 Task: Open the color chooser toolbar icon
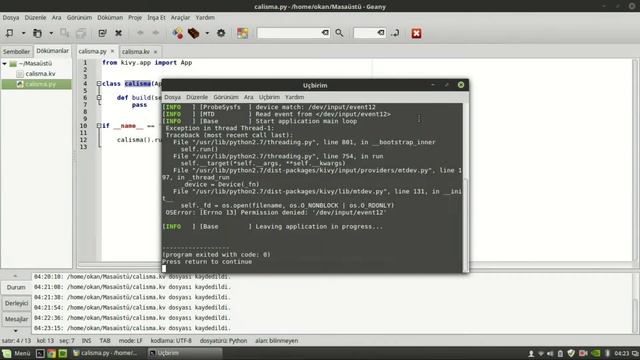click(242, 33)
